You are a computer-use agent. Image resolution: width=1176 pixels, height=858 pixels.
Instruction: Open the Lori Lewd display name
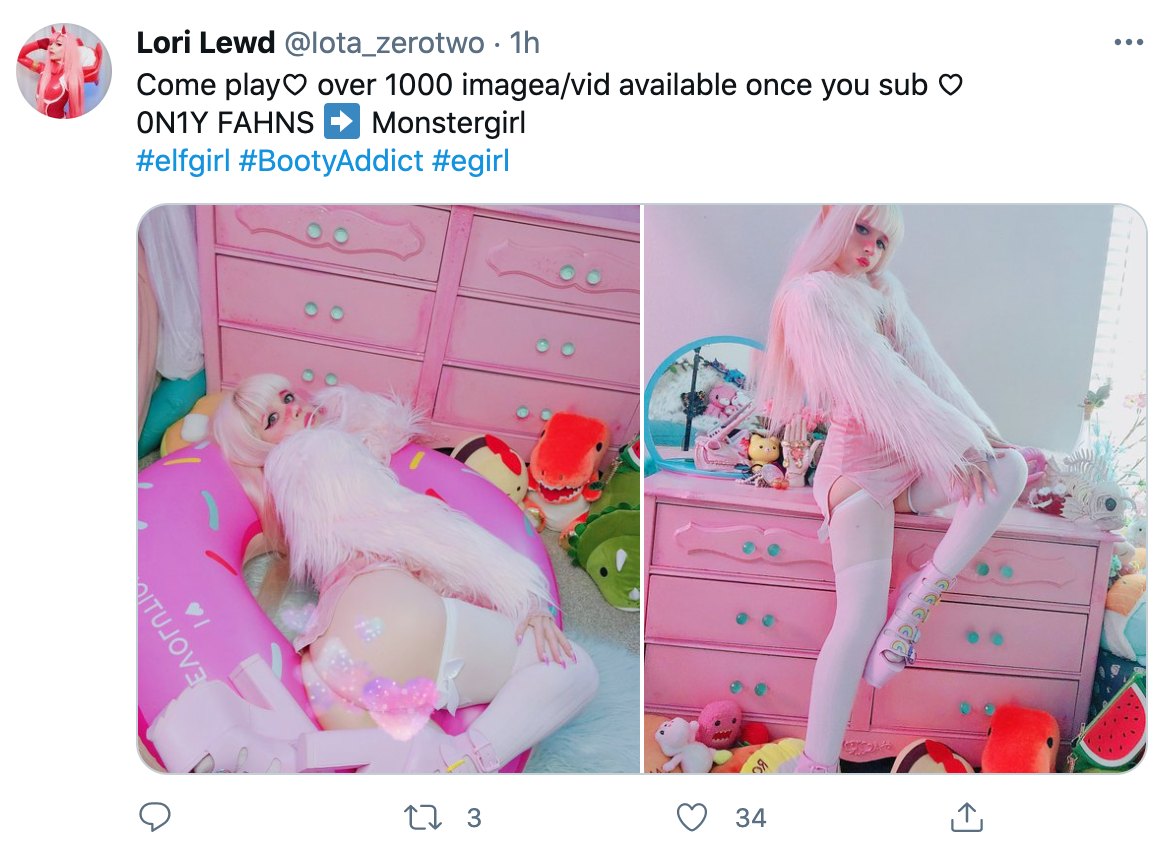coord(206,43)
